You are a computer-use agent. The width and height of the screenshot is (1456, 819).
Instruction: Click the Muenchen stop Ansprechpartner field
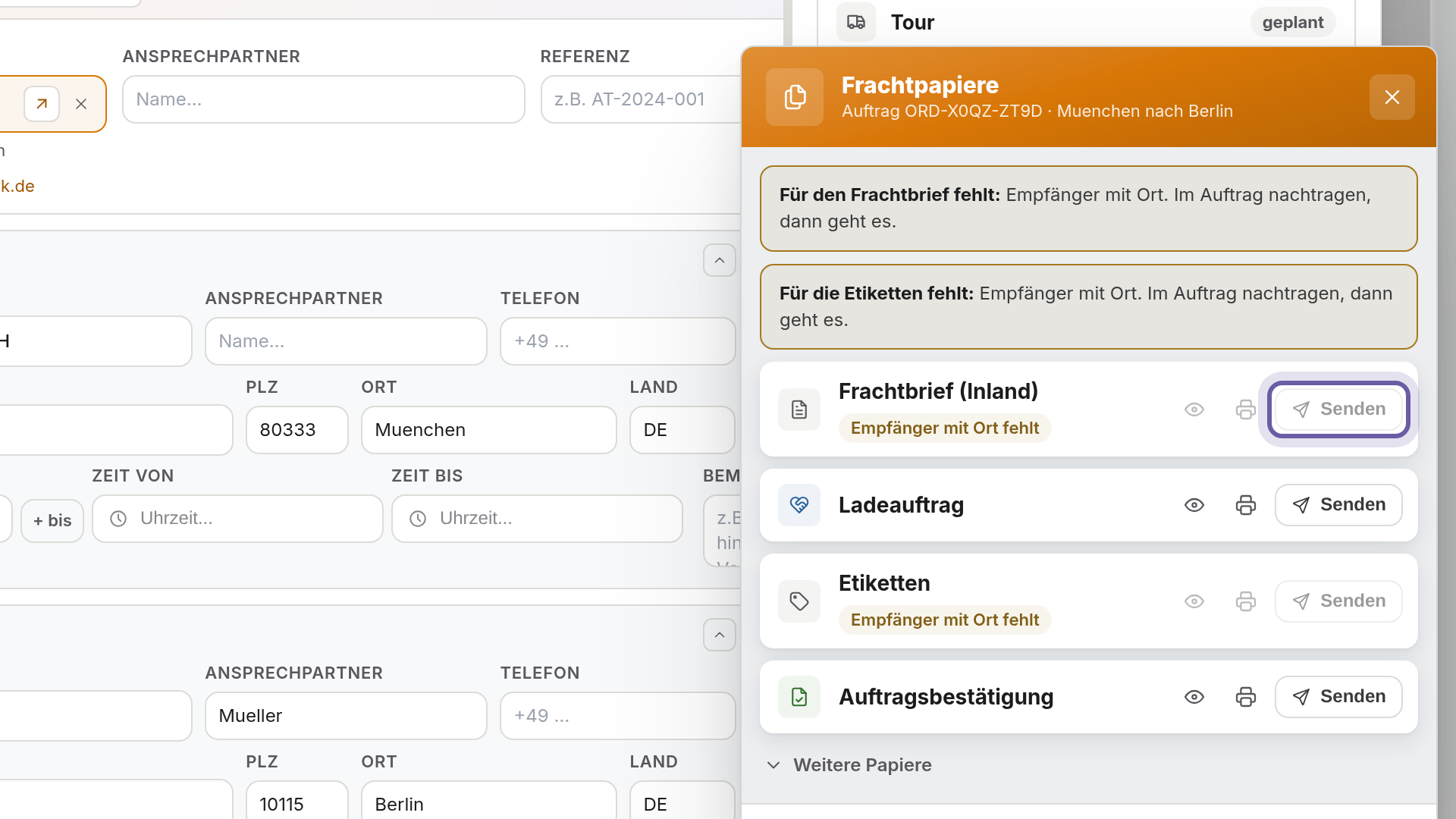(346, 341)
